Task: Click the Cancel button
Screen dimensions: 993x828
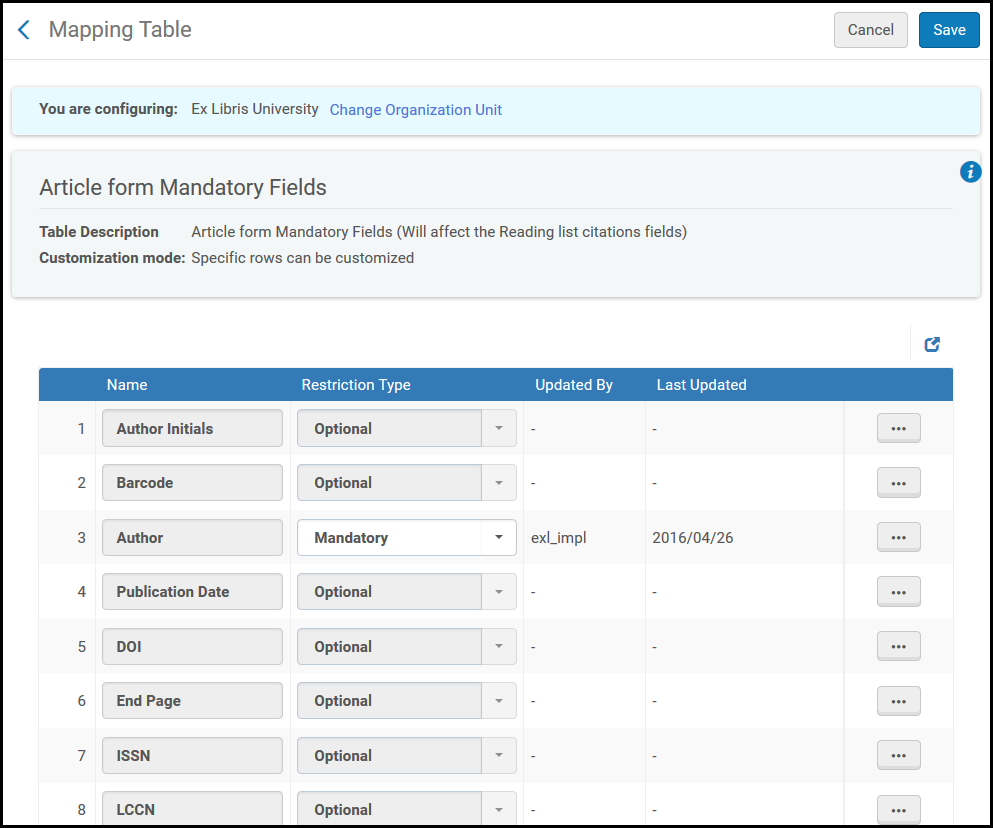Action: 870,30
